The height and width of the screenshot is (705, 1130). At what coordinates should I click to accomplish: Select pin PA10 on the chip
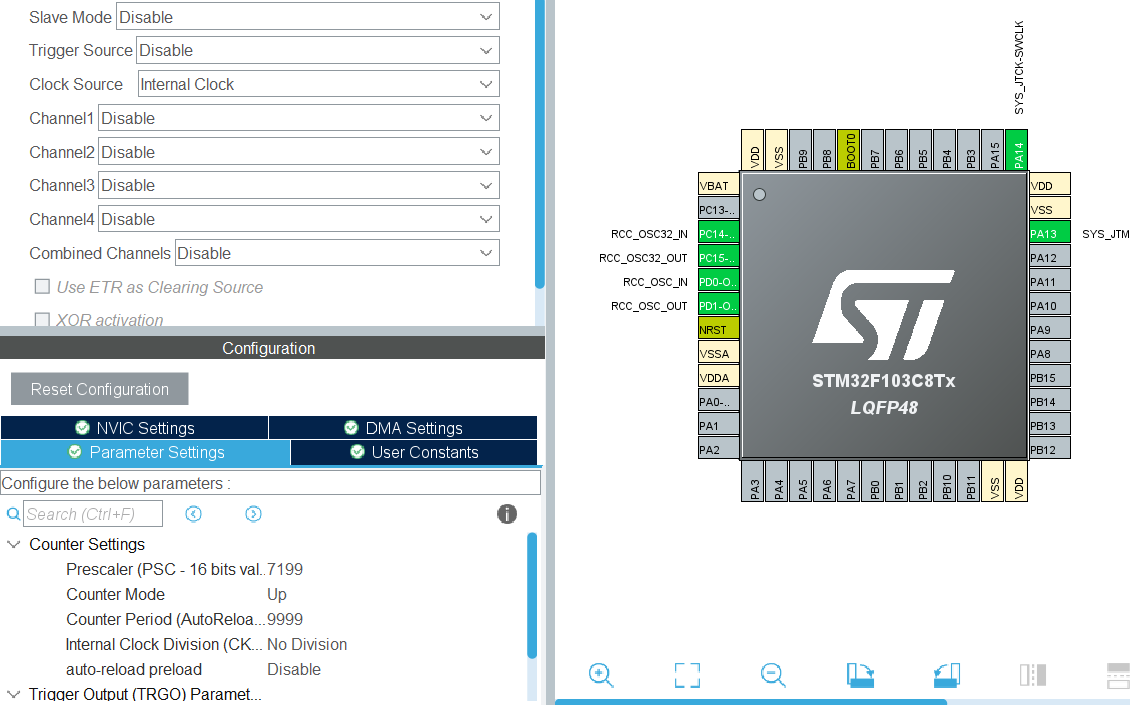[1049, 306]
